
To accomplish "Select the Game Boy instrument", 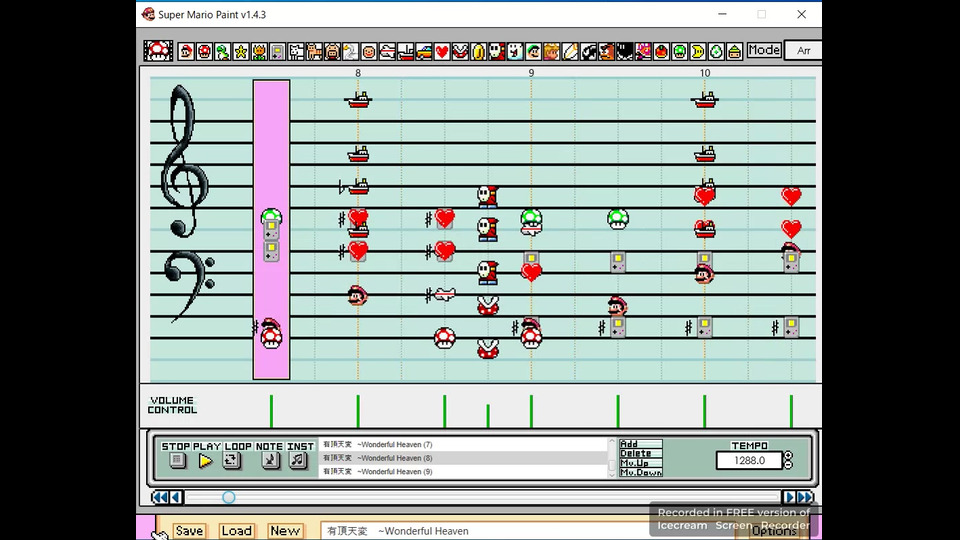I will [x=277, y=51].
